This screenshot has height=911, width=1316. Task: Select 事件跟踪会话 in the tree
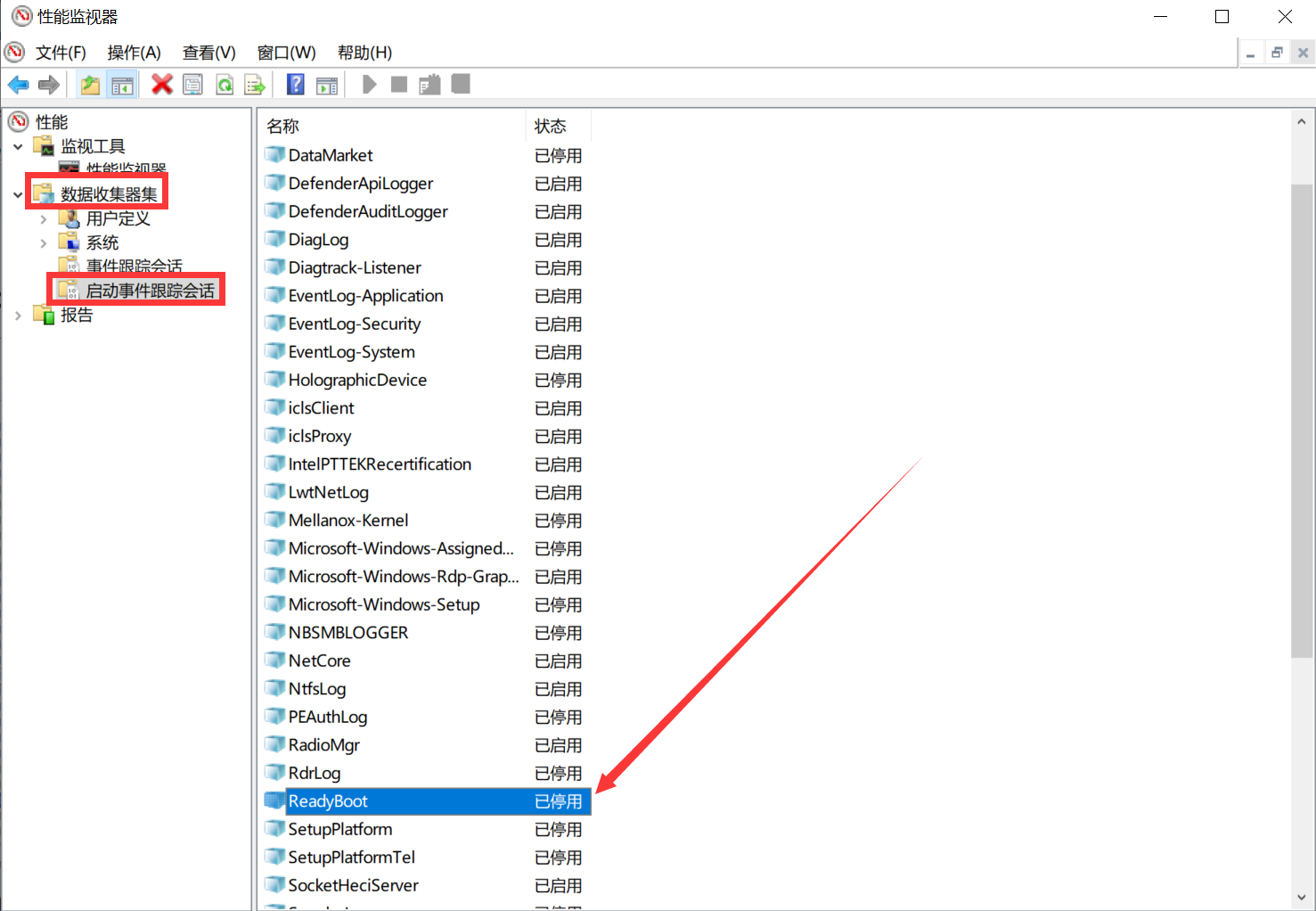134,266
